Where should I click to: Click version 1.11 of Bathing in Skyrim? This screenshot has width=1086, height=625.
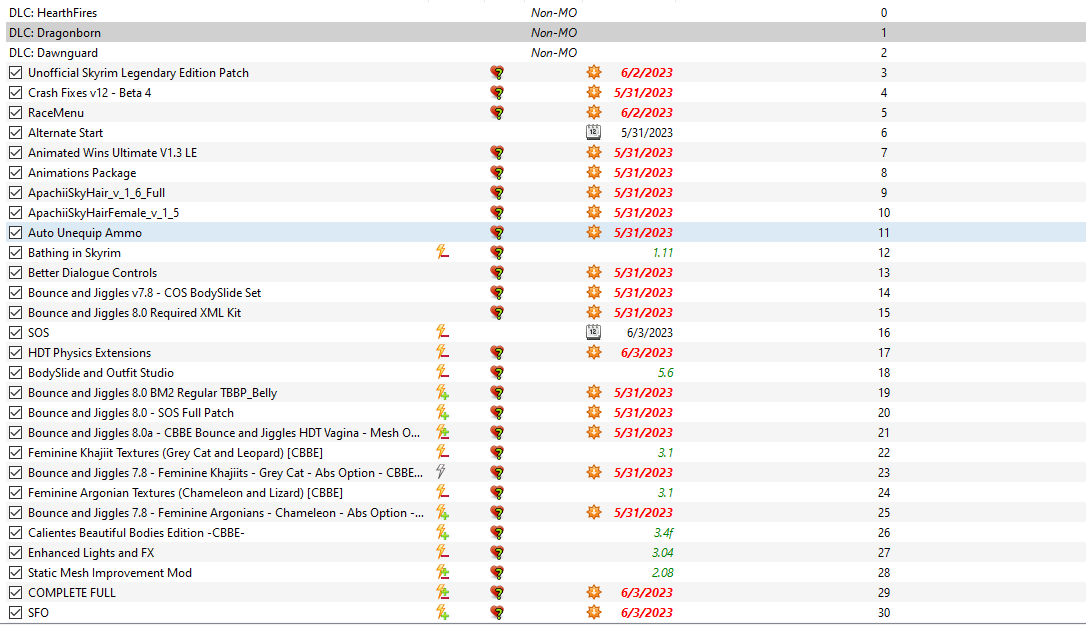coord(662,252)
